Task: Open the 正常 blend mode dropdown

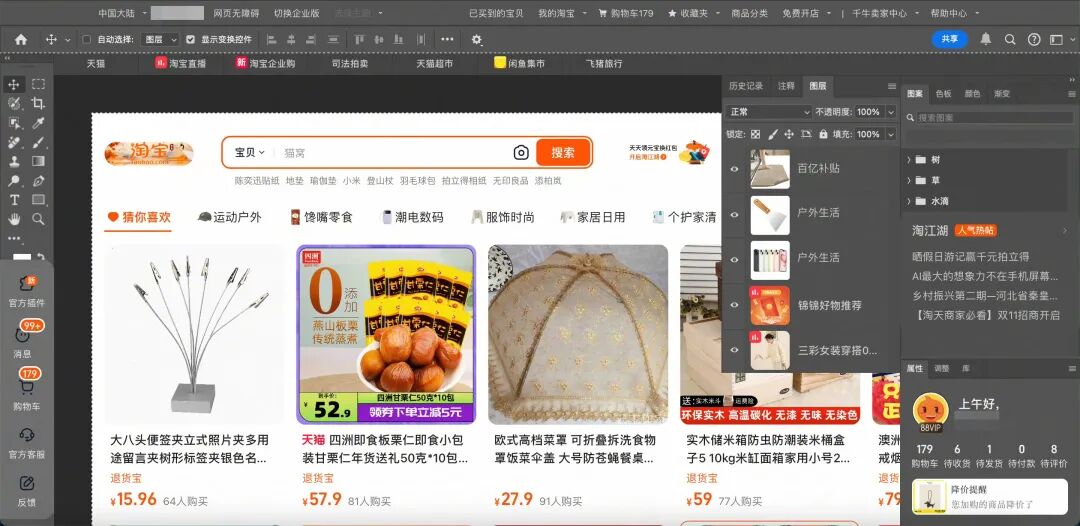Action: tap(769, 112)
